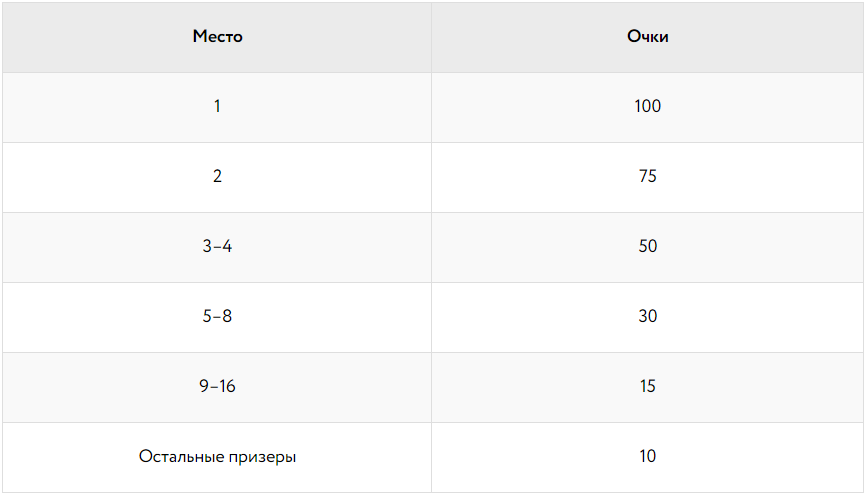The image size is (867, 496).
Task: Select the "9–16" place cell
Action: (x=217, y=386)
